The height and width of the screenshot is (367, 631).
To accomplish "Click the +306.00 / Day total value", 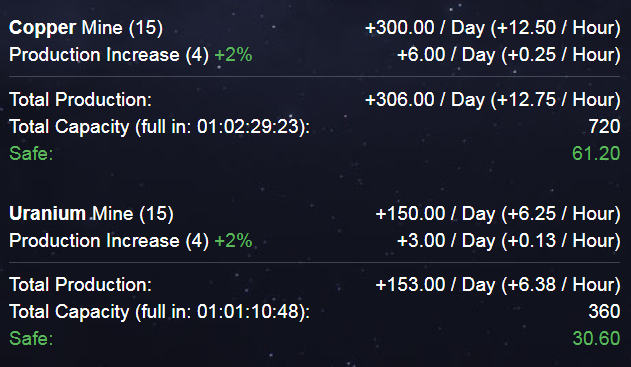I will (425, 99).
